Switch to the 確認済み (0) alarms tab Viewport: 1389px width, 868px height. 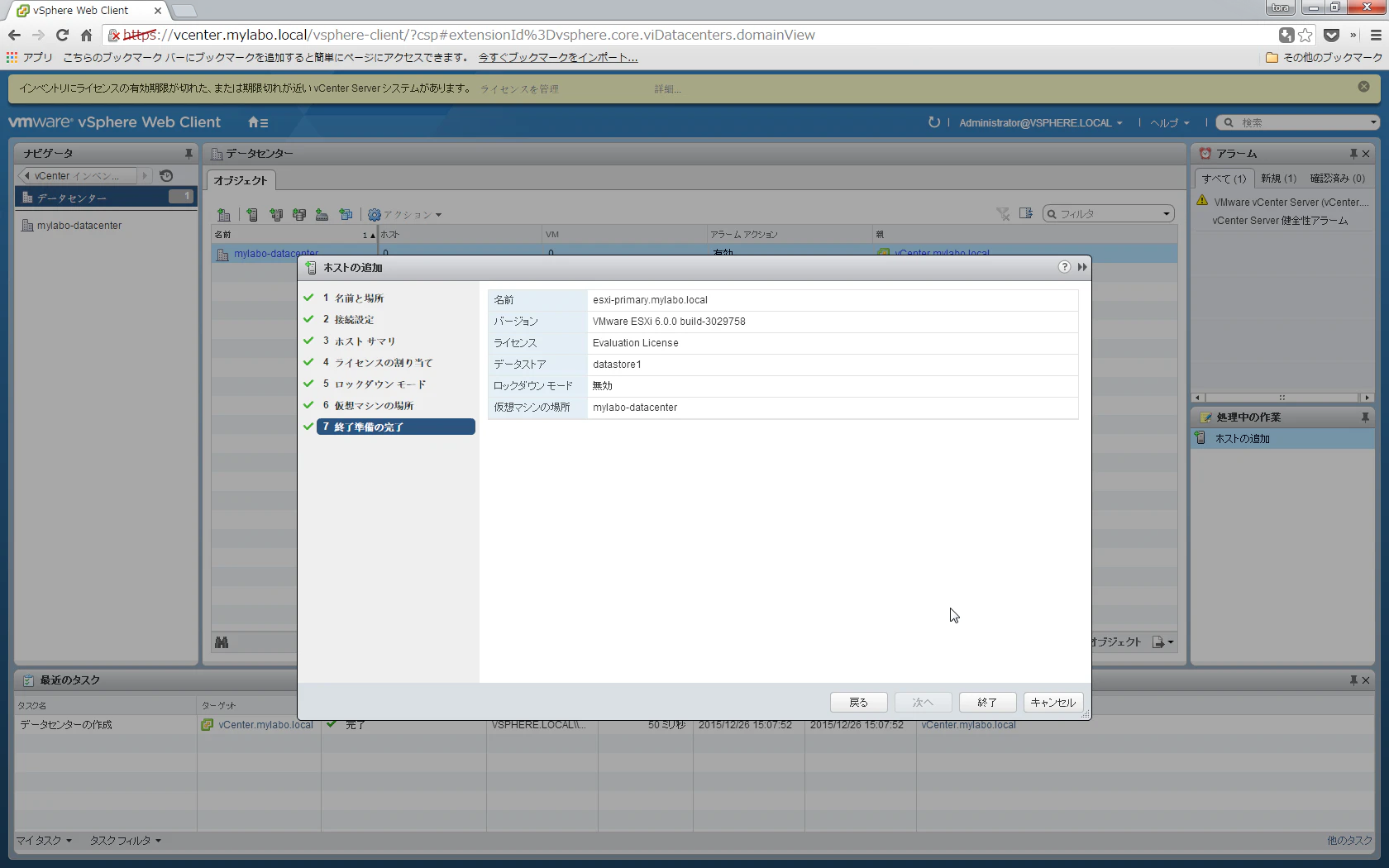tap(1337, 179)
